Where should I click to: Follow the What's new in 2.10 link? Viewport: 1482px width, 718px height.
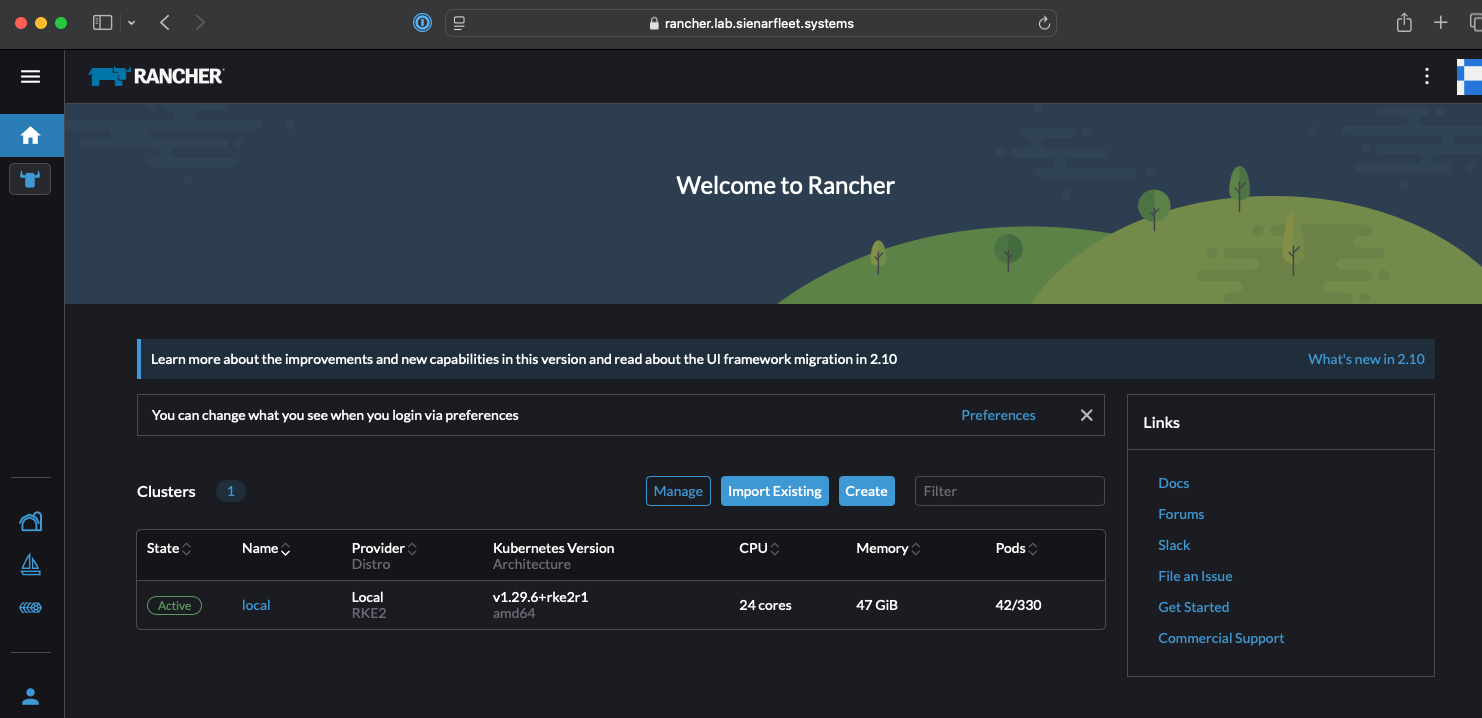click(x=1366, y=358)
